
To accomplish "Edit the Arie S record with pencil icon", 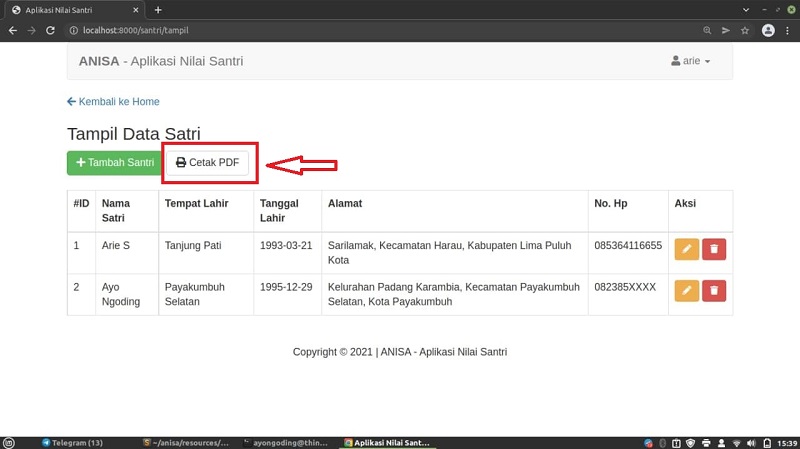I will (x=687, y=250).
